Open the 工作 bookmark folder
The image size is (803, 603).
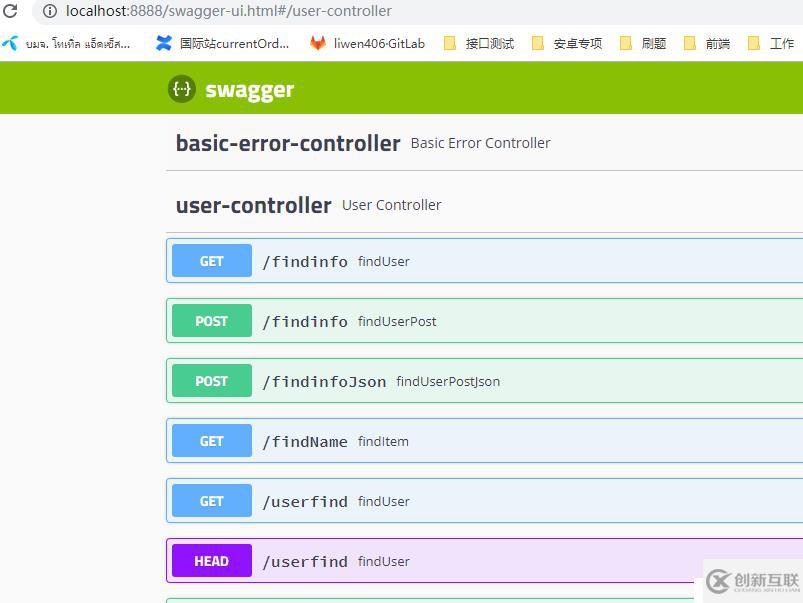(771, 44)
